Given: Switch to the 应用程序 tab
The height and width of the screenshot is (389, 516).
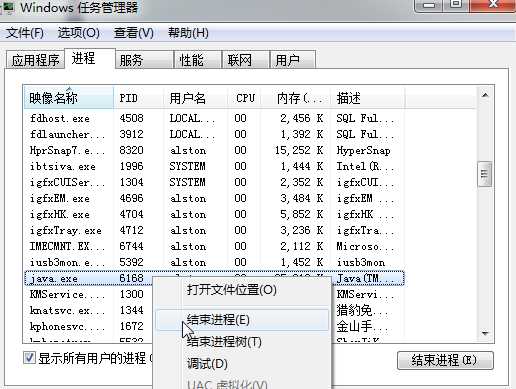Looking at the screenshot, I should tap(35, 60).
